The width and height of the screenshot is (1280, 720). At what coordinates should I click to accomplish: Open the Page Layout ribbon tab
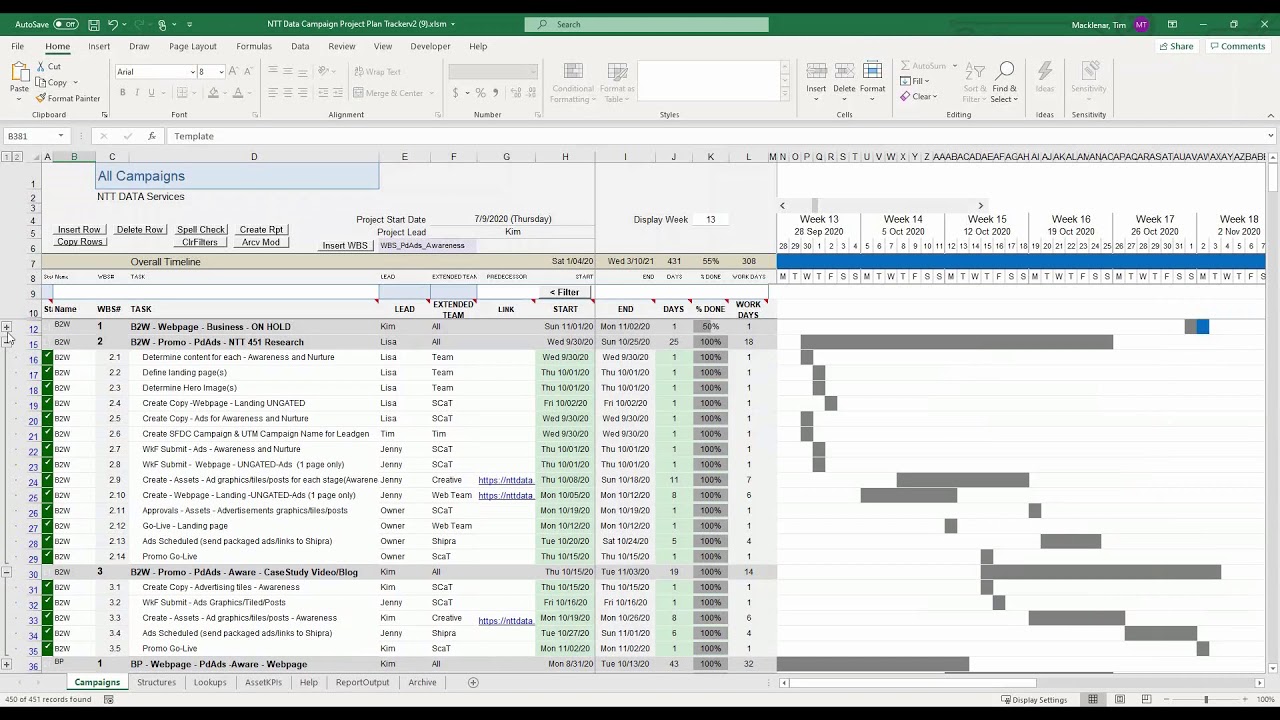[193, 46]
